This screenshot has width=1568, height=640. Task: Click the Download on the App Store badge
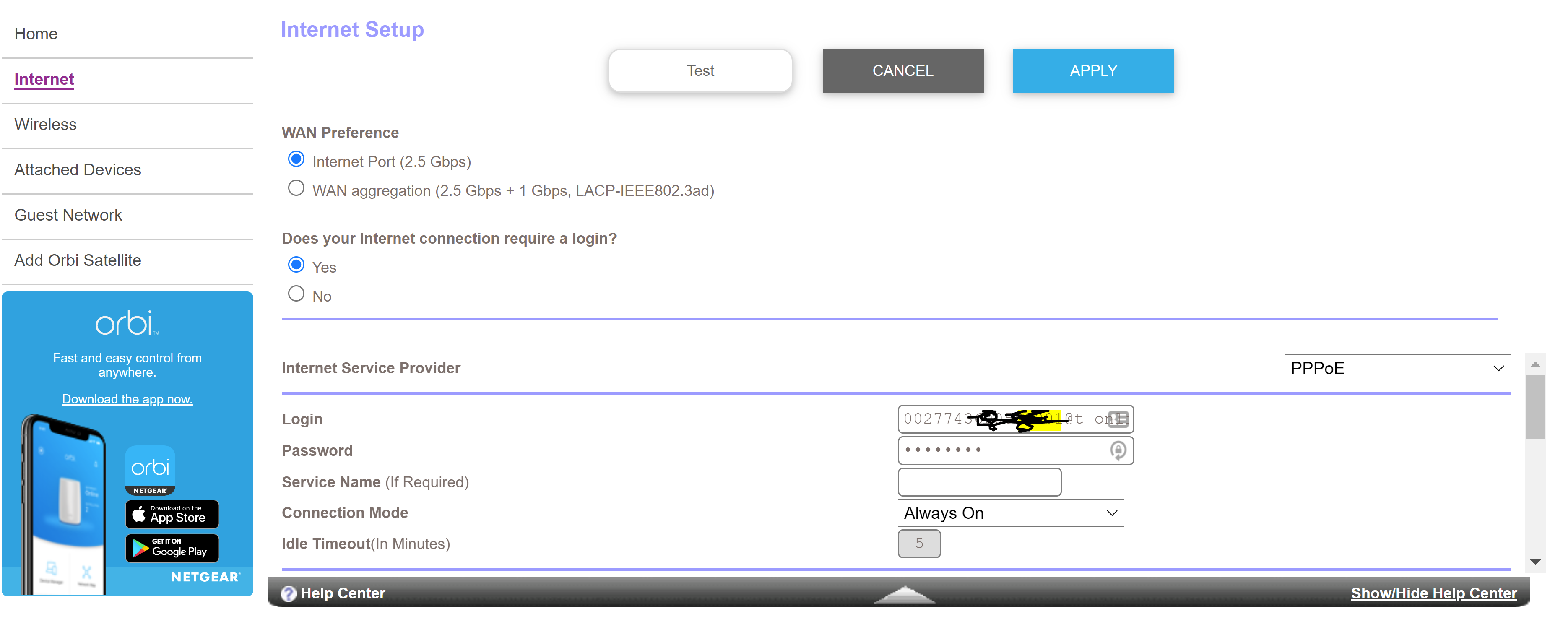click(172, 514)
